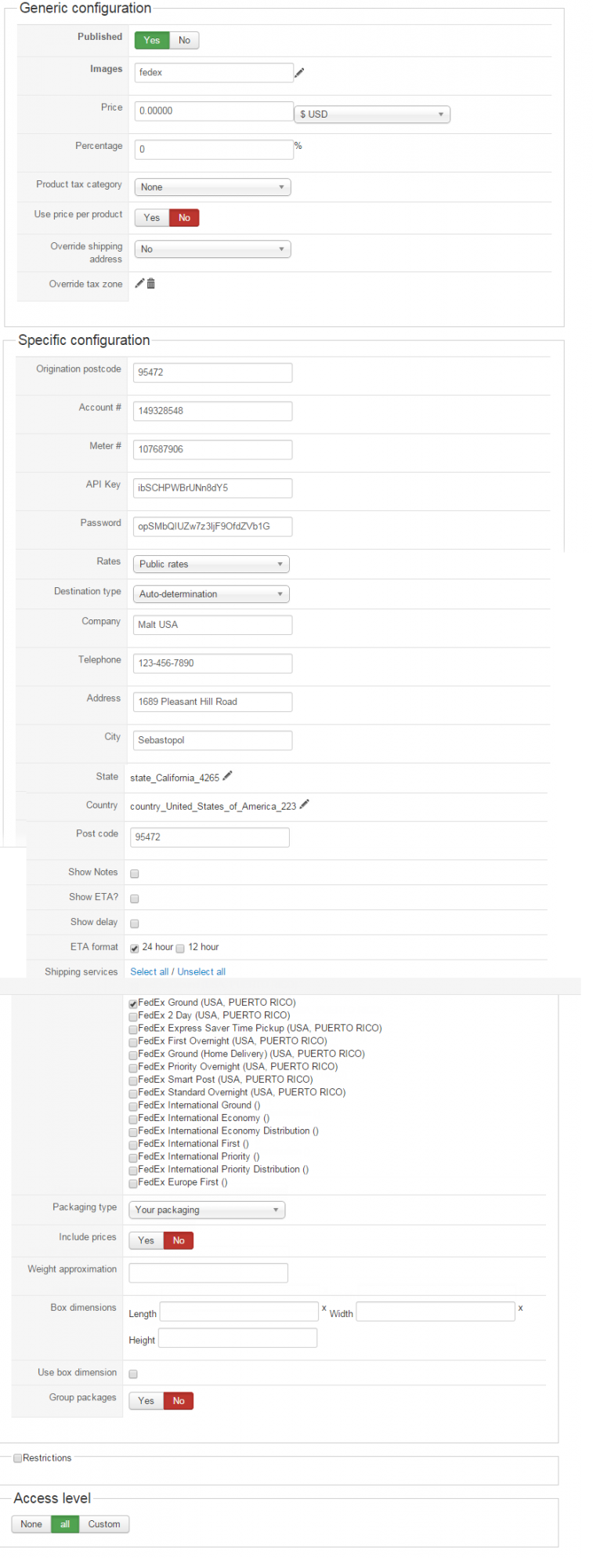Choose Custom access level
The width and height of the screenshot is (593, 1568).
pos(104,1524)
